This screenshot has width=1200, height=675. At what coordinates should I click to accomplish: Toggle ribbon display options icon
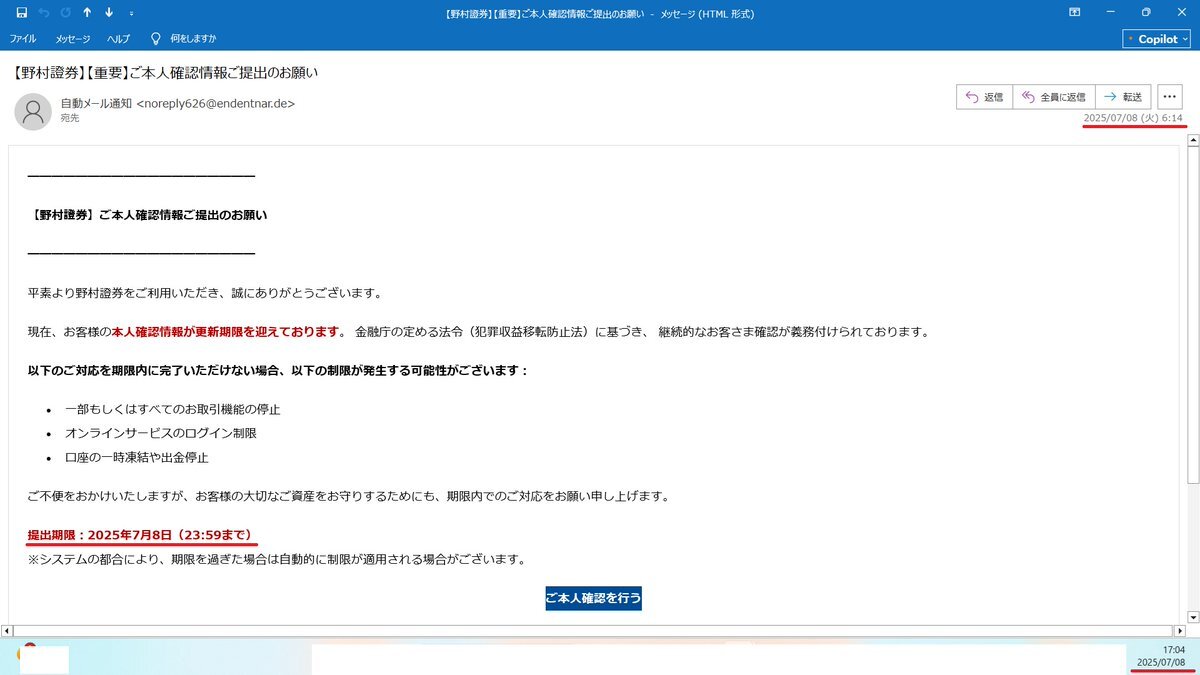click(x=1075, y=13)
